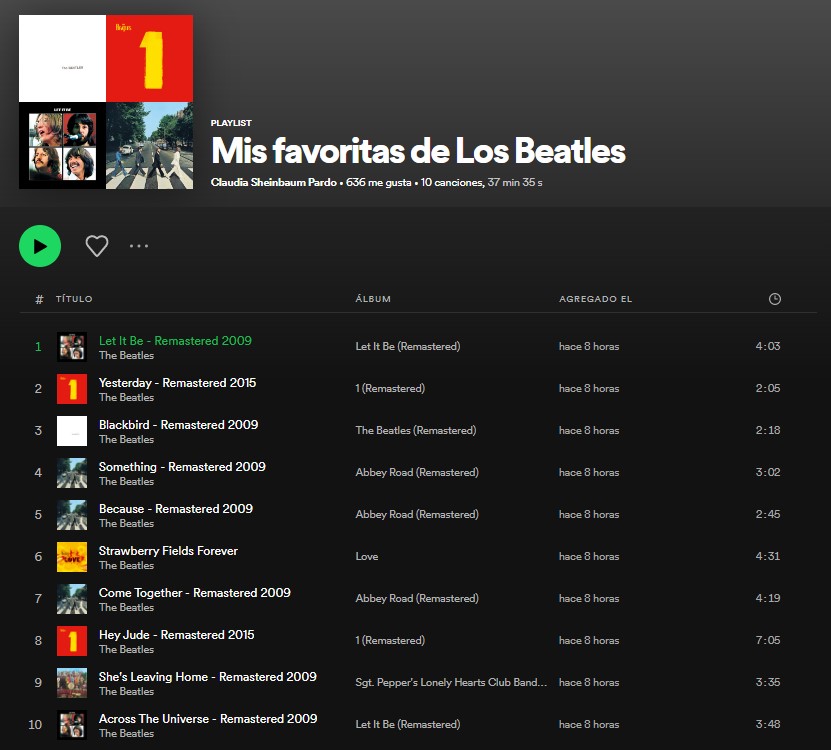Sort tracks by the TÍTULO column header

pyautogui.click(x=74, y=299)
